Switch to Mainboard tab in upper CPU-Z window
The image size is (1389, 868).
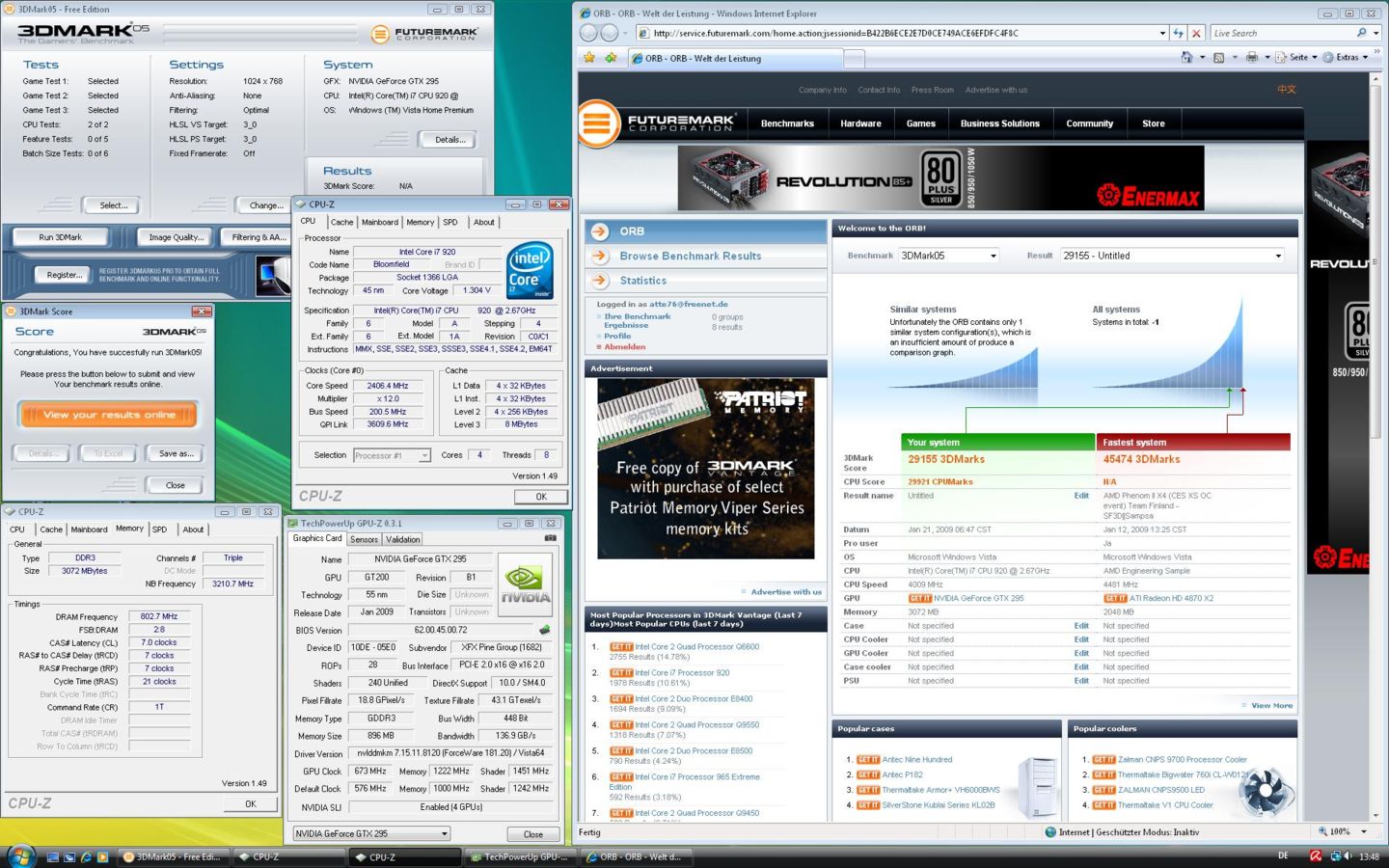point(380,222)
